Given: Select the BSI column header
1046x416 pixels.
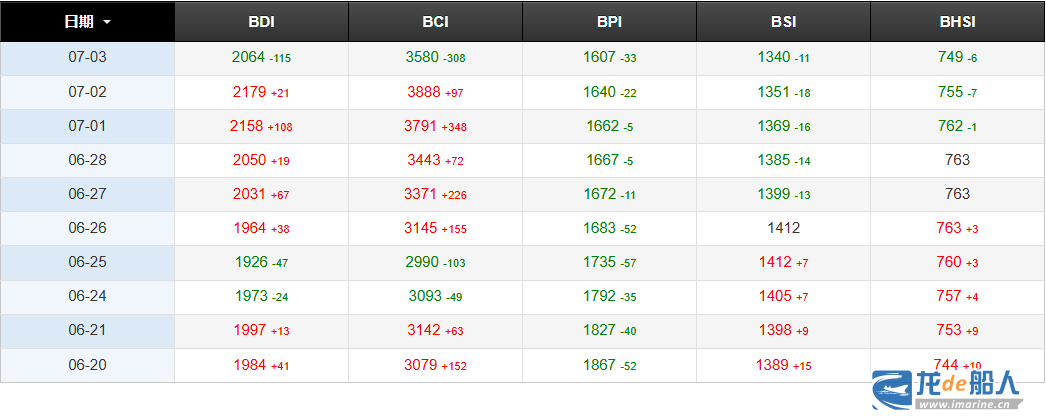Looking at the screenshot, I should pos(783,21).
